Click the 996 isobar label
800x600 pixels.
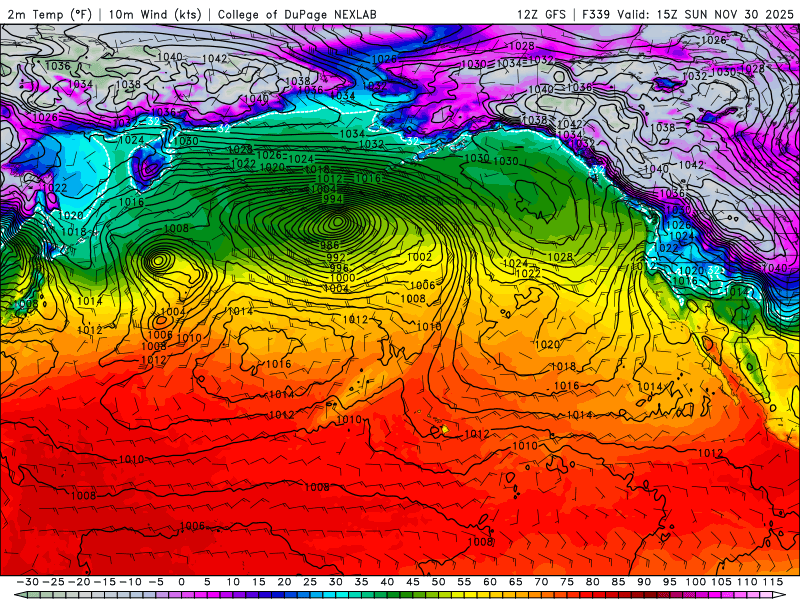(x=339, y=267)
